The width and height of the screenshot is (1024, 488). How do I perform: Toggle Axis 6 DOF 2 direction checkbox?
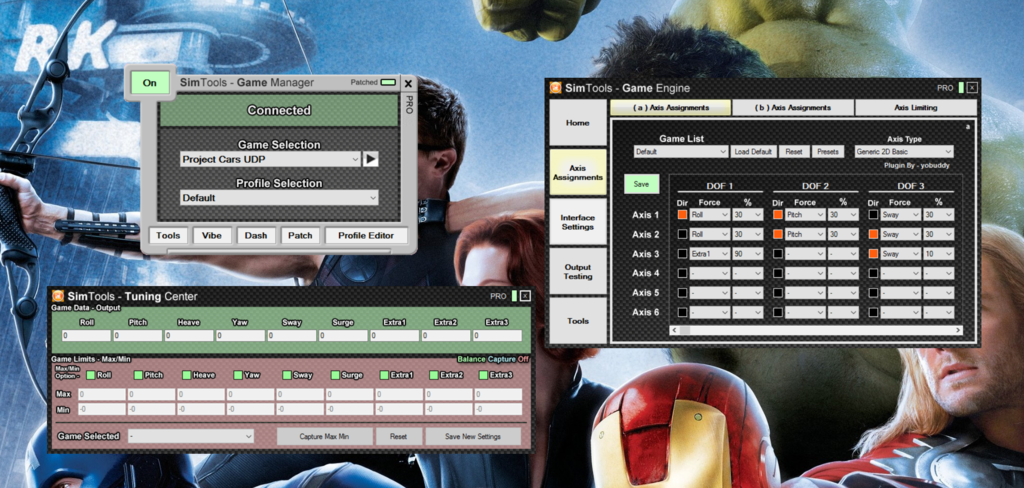pyautogui.click(x=778, y=312)
